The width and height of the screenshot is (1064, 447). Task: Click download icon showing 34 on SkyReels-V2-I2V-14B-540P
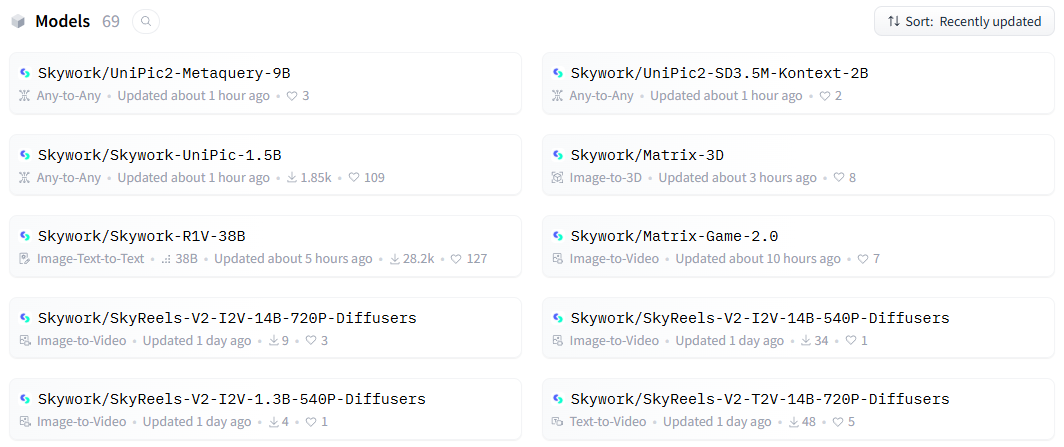(x=807, y=341)
